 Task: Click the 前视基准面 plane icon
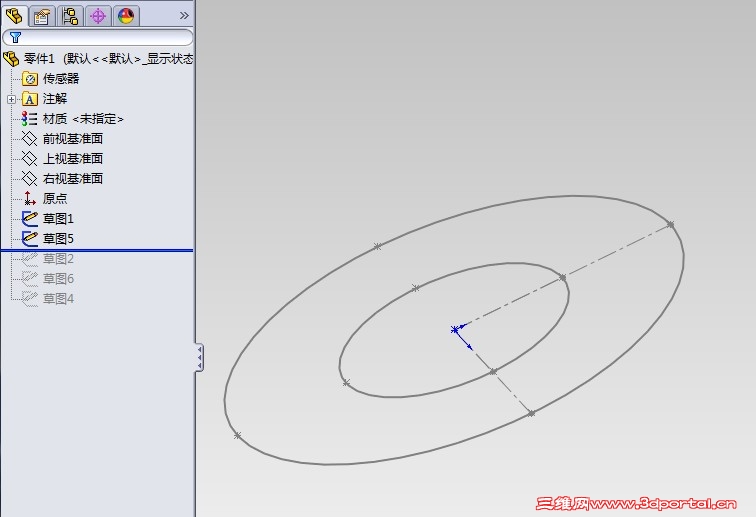click(x=30, y=139)
